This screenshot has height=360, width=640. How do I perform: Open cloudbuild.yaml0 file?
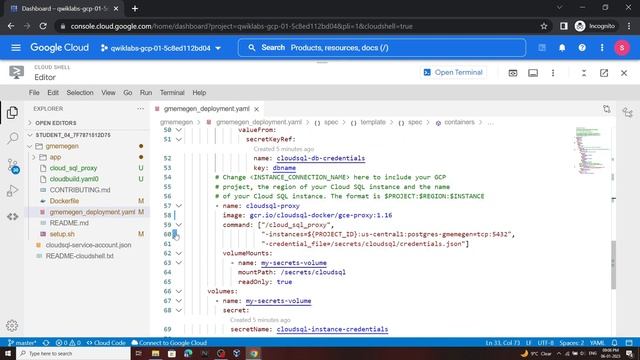[x=74, y=179]
